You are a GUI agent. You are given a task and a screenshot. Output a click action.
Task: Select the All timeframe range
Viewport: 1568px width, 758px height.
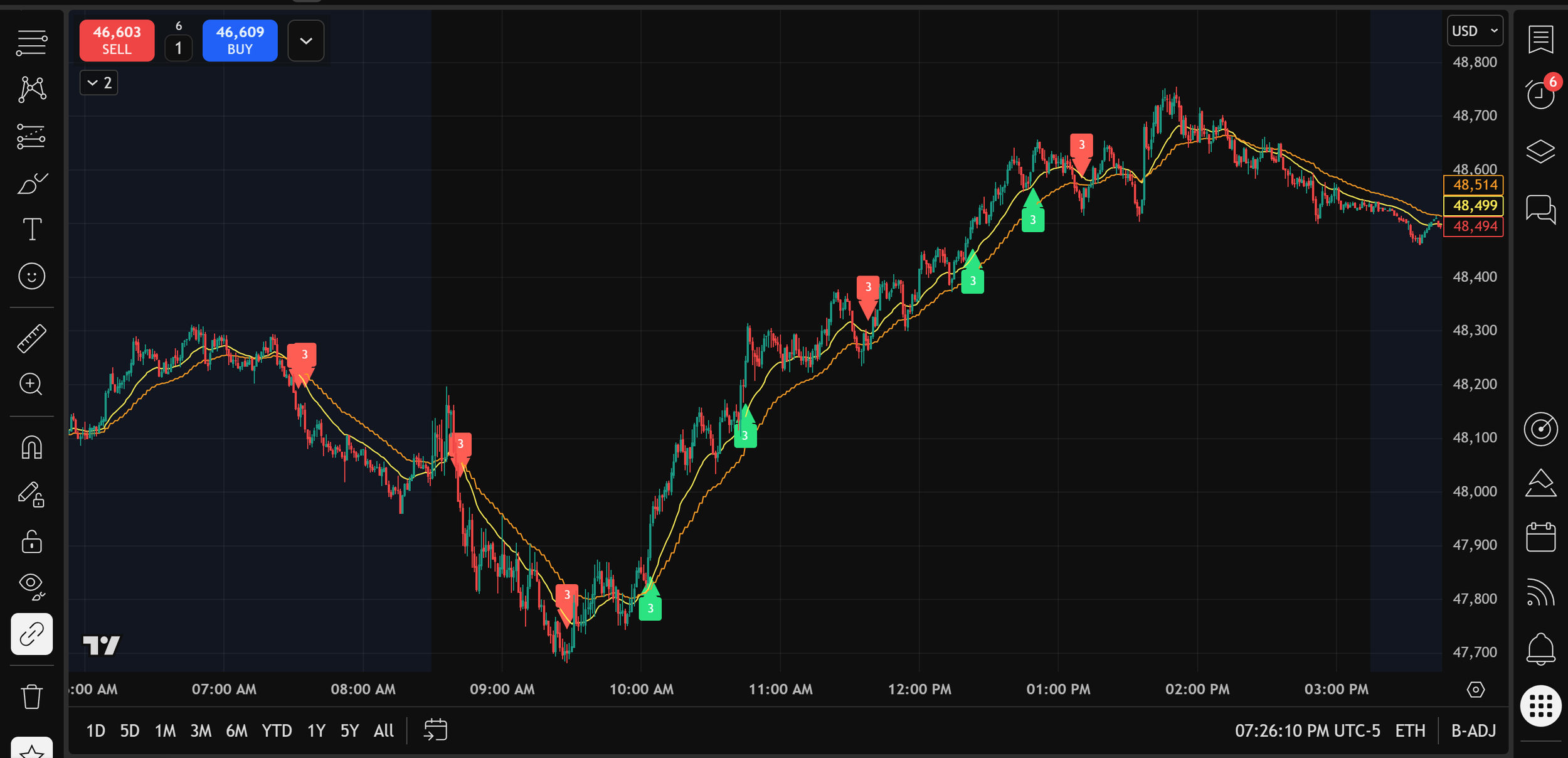383,730
